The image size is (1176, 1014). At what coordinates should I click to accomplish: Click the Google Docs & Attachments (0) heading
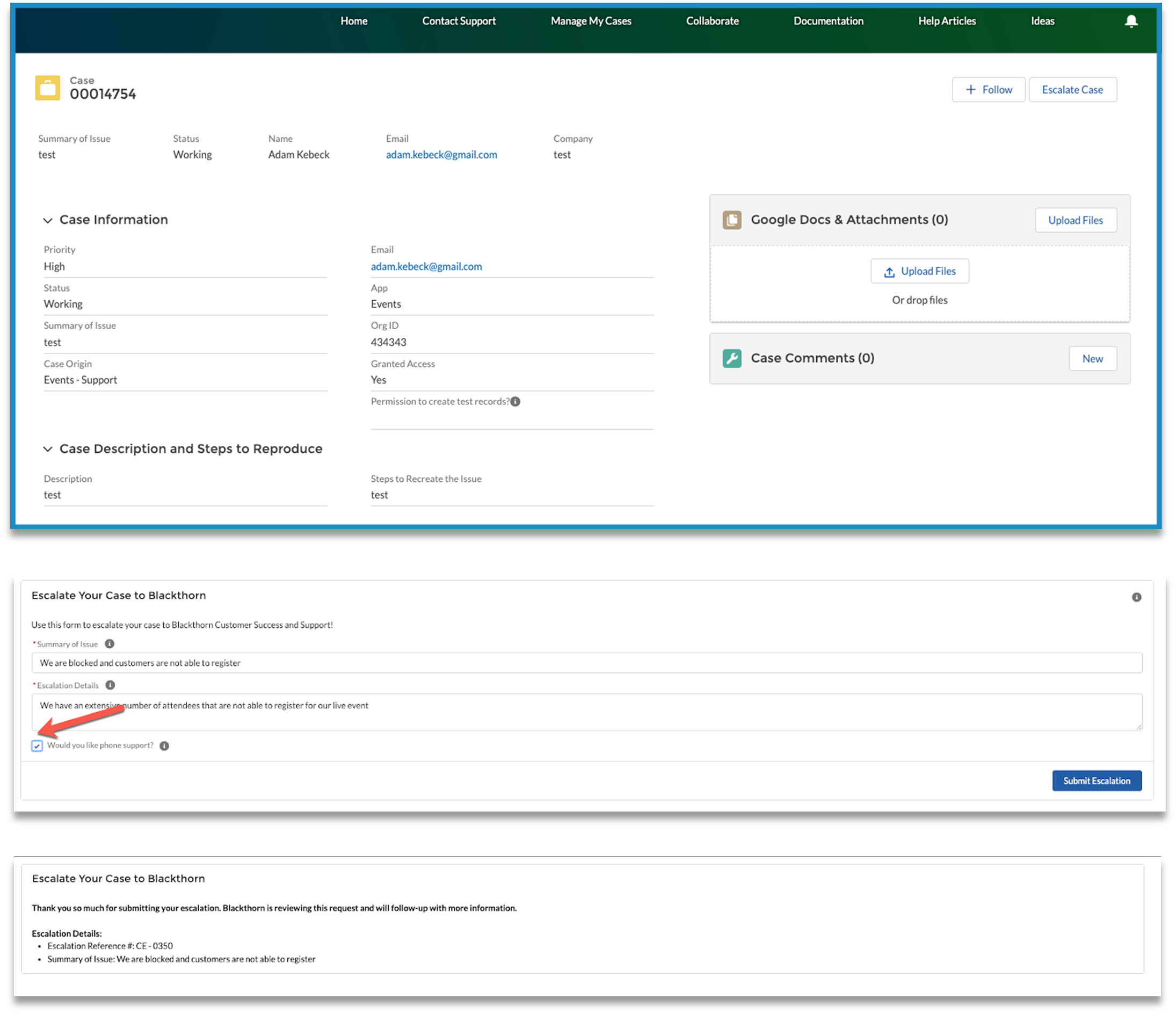tap(849, 220)
